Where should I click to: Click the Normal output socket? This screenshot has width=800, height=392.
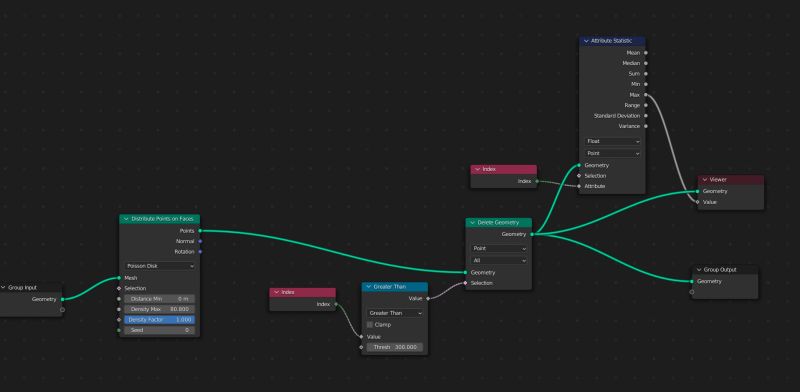[200, 241]
